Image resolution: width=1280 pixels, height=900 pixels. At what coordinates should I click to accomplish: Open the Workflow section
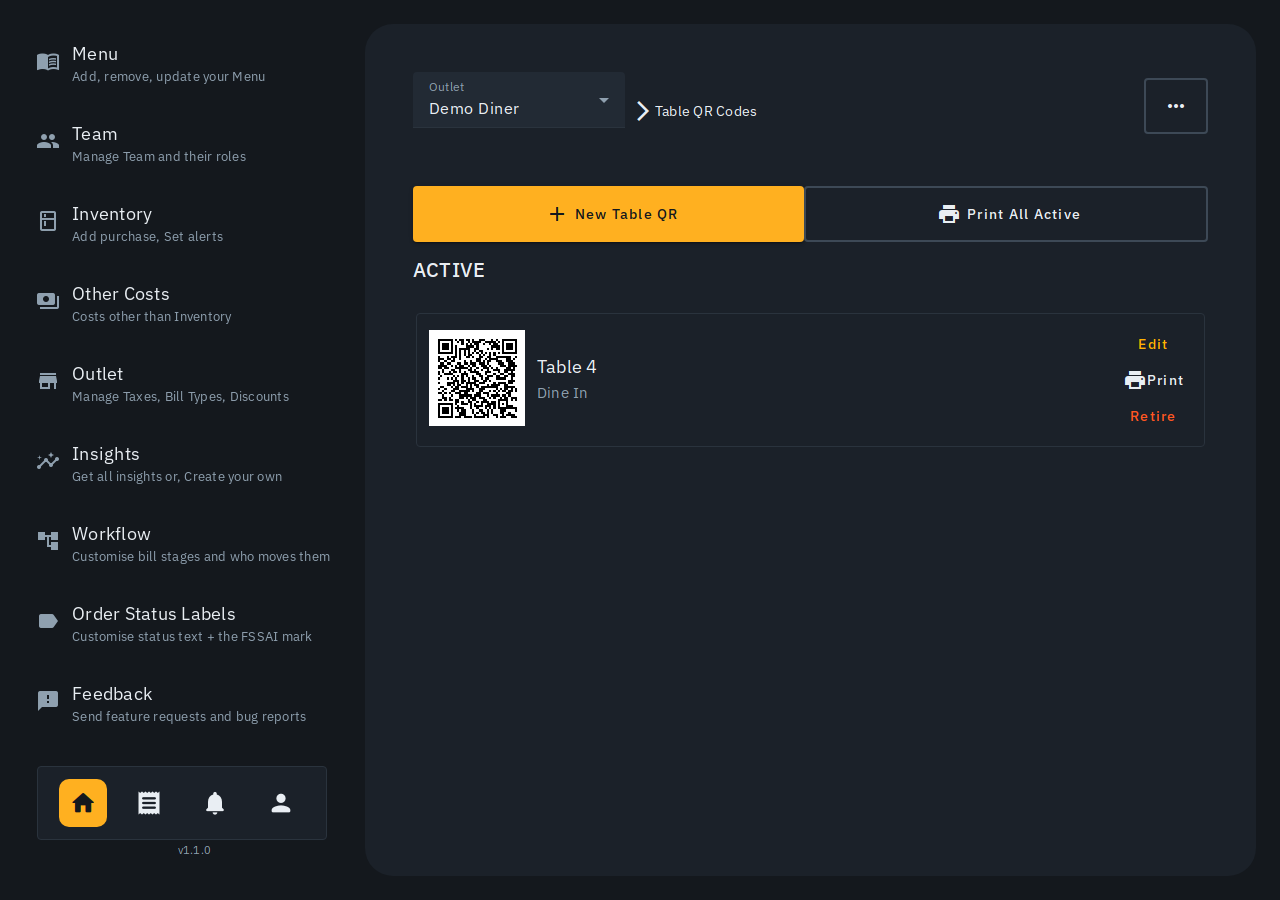point(182,543)
